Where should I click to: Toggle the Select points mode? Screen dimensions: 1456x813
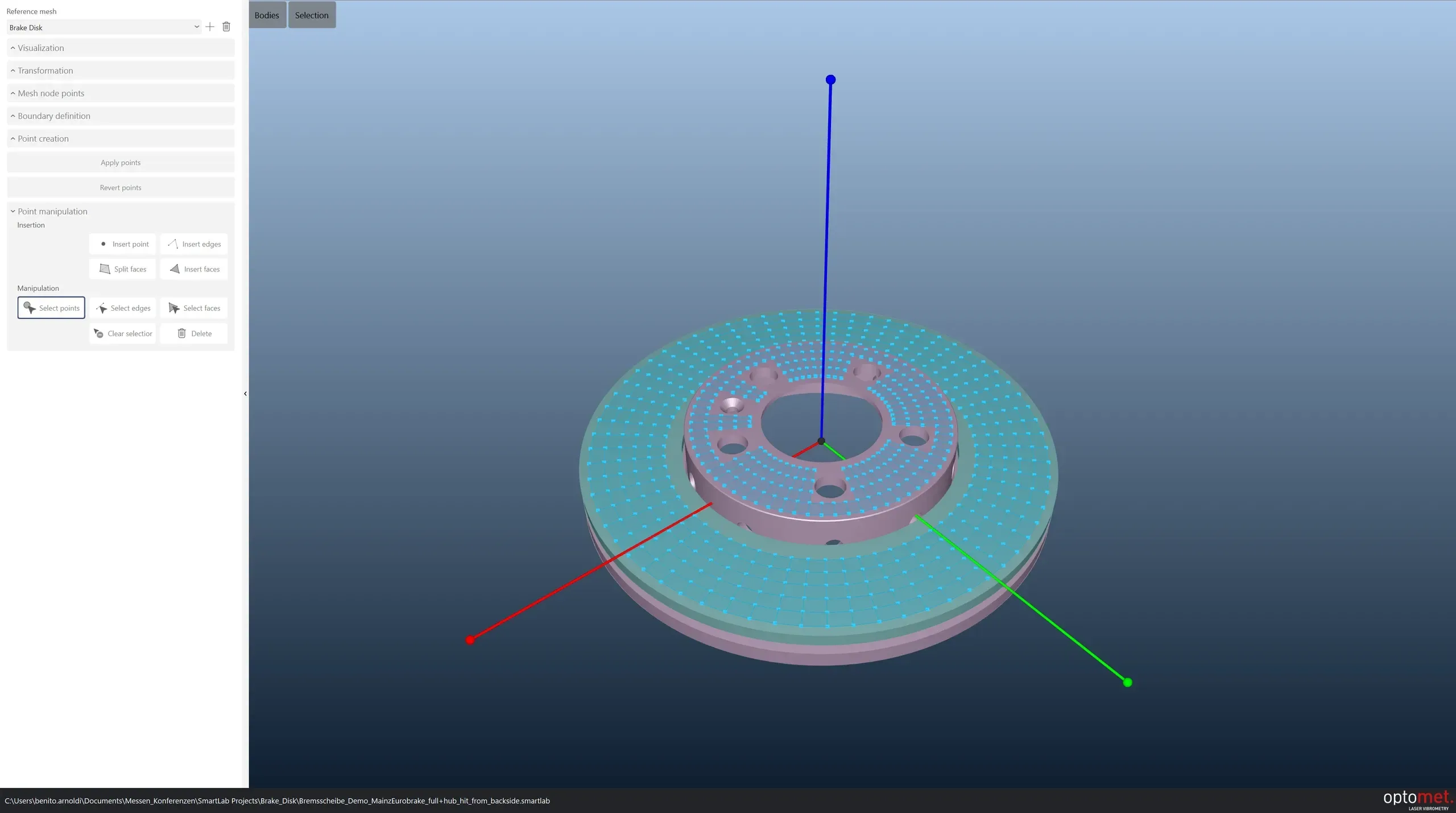pos(51,308)
